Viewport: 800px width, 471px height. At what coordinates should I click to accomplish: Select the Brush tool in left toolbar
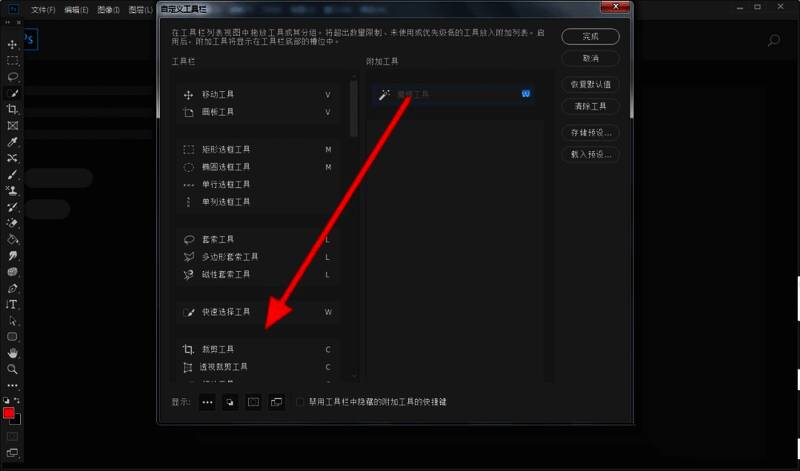point(12,175)
